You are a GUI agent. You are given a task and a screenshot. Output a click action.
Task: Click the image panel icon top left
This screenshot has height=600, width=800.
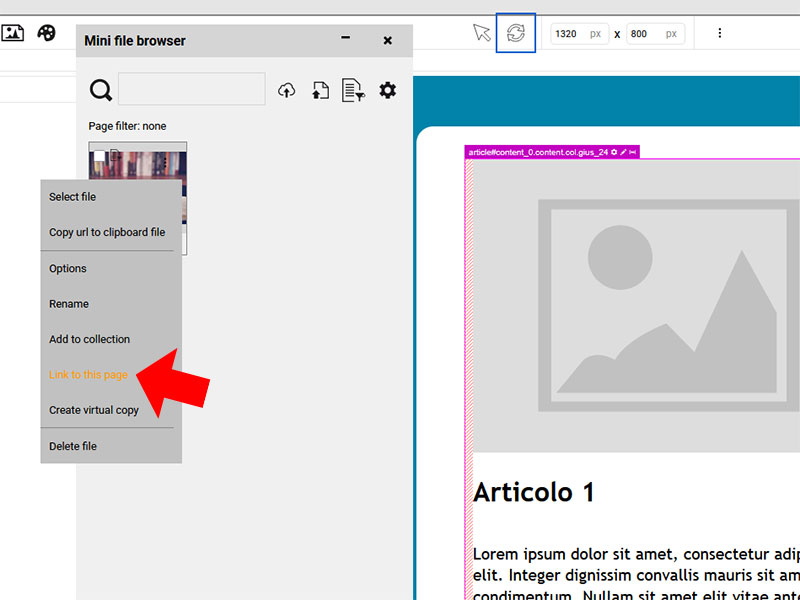[13, 33]
